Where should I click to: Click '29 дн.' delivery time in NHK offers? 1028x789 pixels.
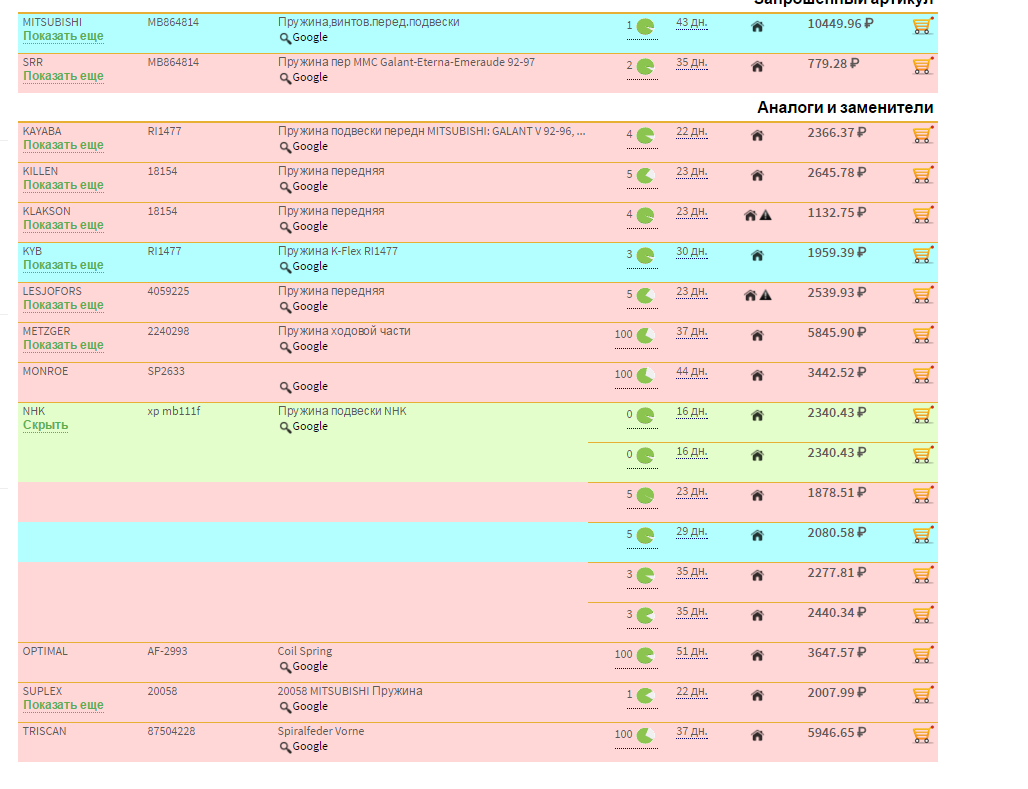pyautogui.click(x=692, y=532)
